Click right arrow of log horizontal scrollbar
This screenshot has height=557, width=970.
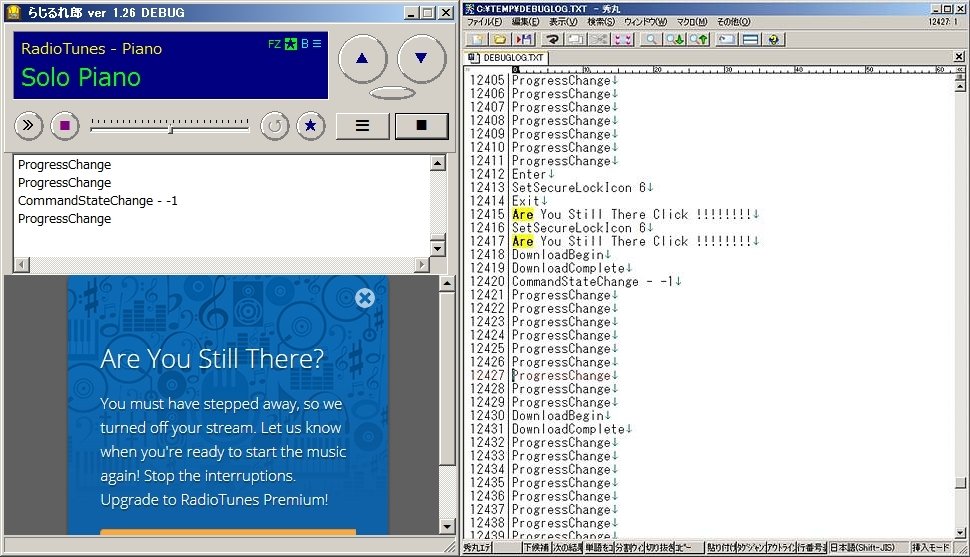pos(422,265)
